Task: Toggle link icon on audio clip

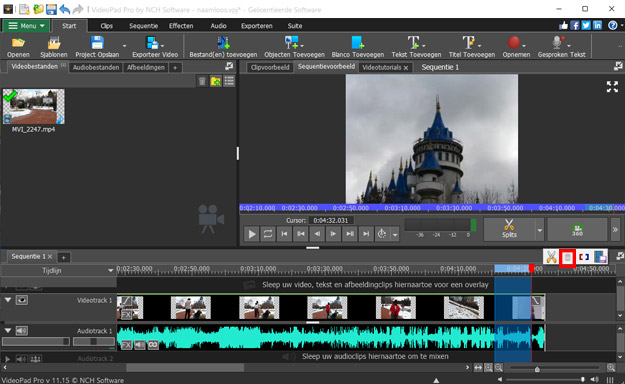Action: [x=153, y=345]
